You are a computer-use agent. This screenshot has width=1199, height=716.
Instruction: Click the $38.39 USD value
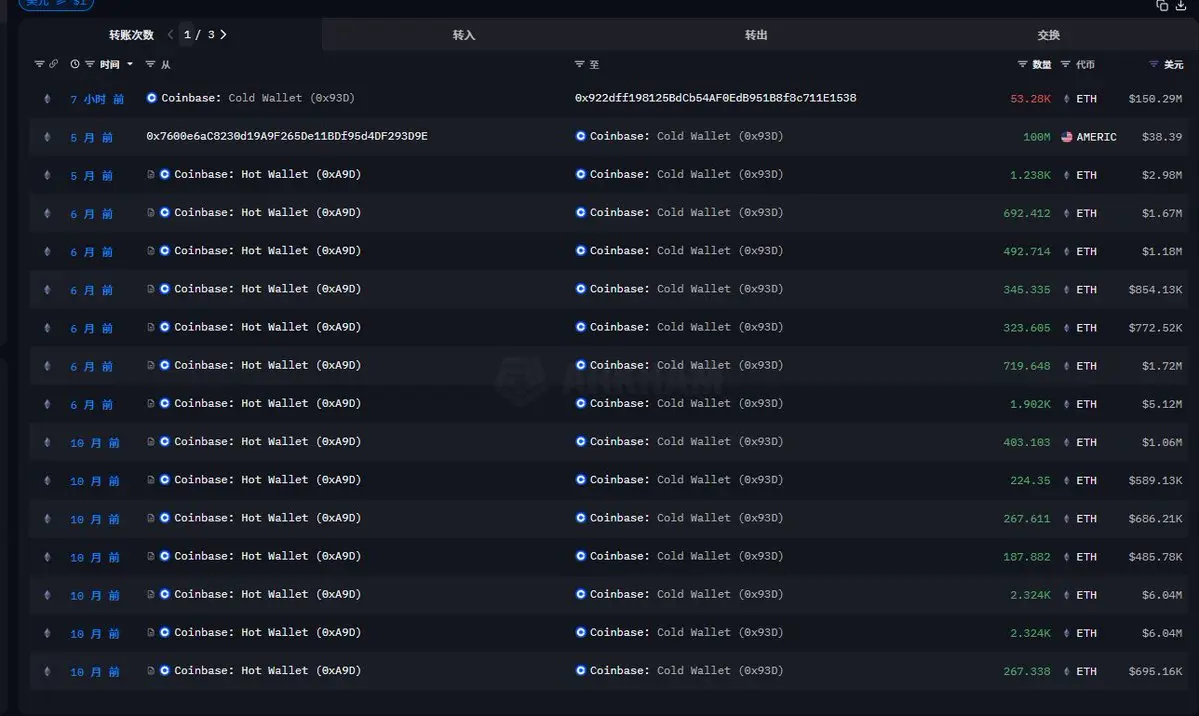(1162, 137)
